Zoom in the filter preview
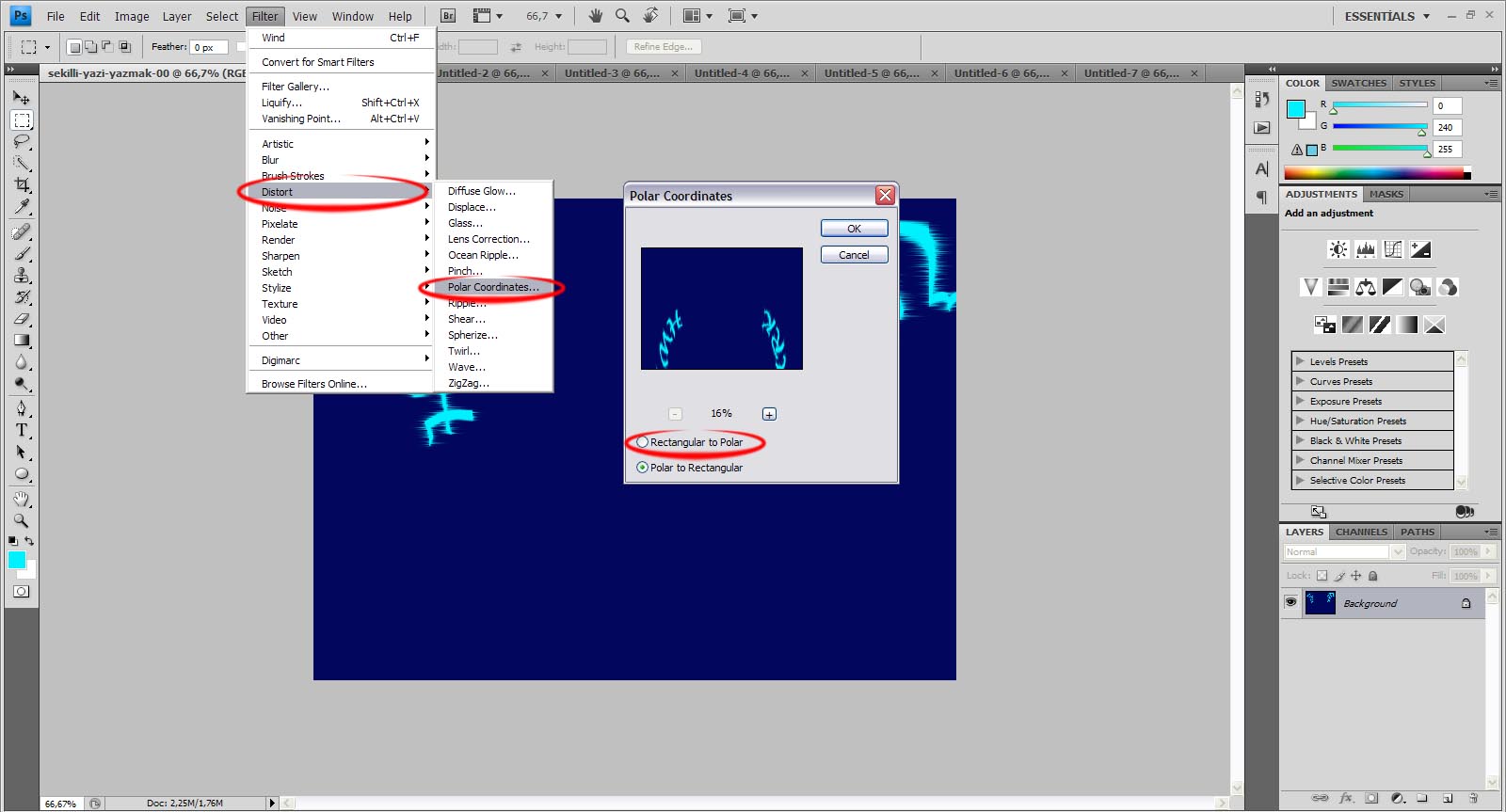Image resolution: width=1506 pixels, height=812 pixels. [x=769, y=414]
